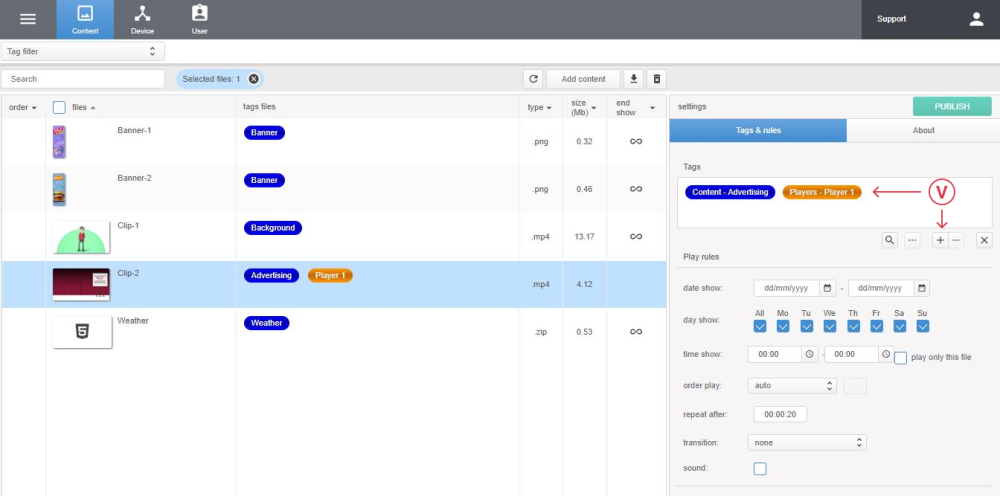Click the download files icon
This screenshot has width=1000, height=496.
tap(633, 79)
